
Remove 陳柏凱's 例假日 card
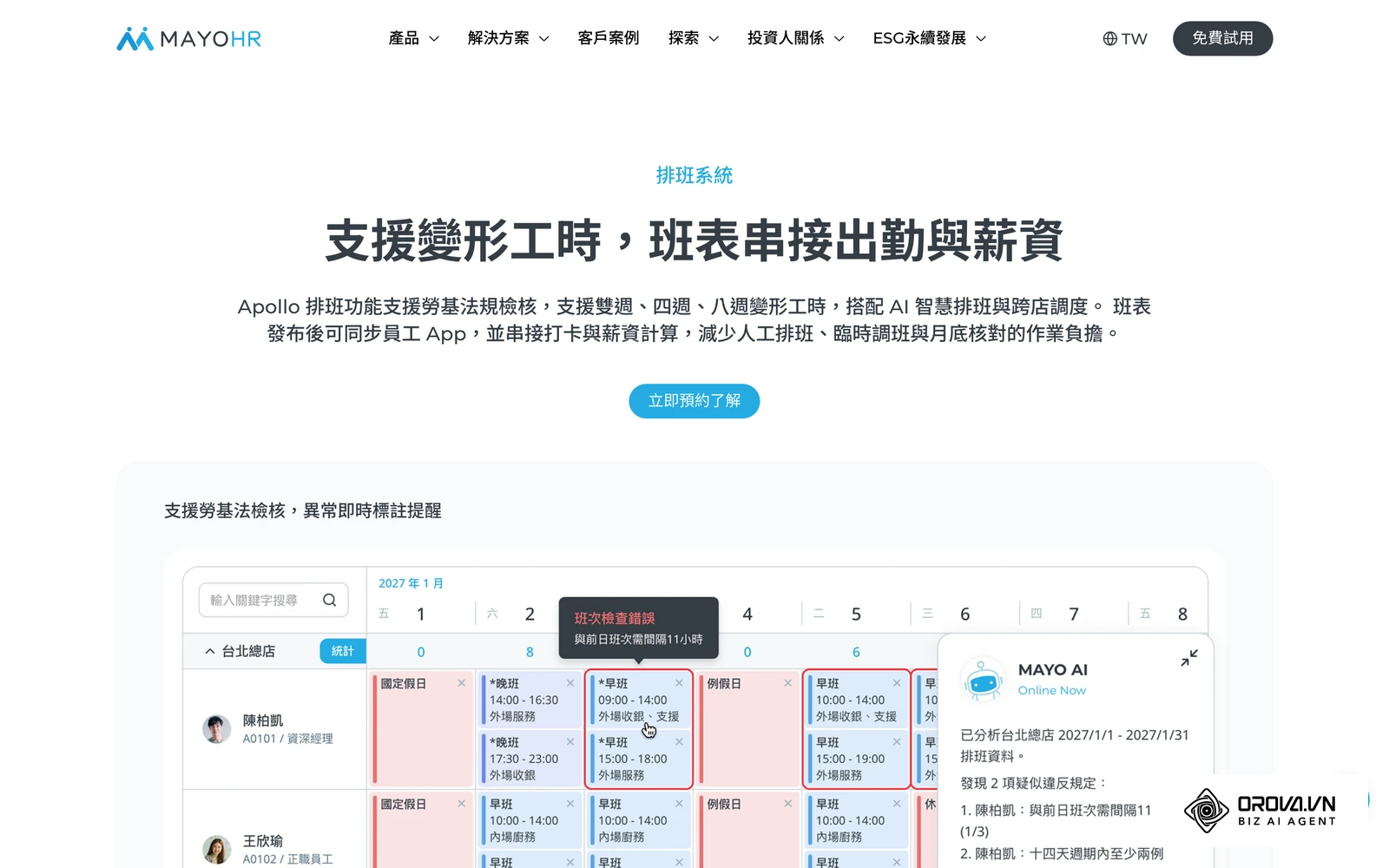pyautogui.click(x=787, y=683)
